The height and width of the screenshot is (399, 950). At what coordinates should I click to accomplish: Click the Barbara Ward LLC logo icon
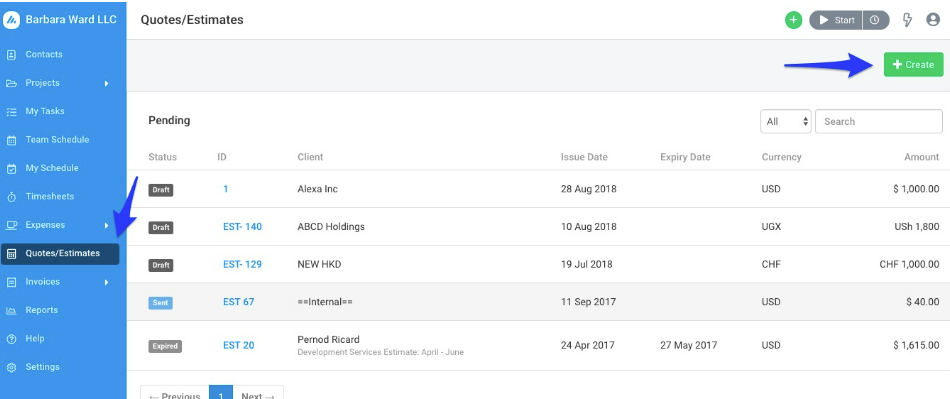12,20
